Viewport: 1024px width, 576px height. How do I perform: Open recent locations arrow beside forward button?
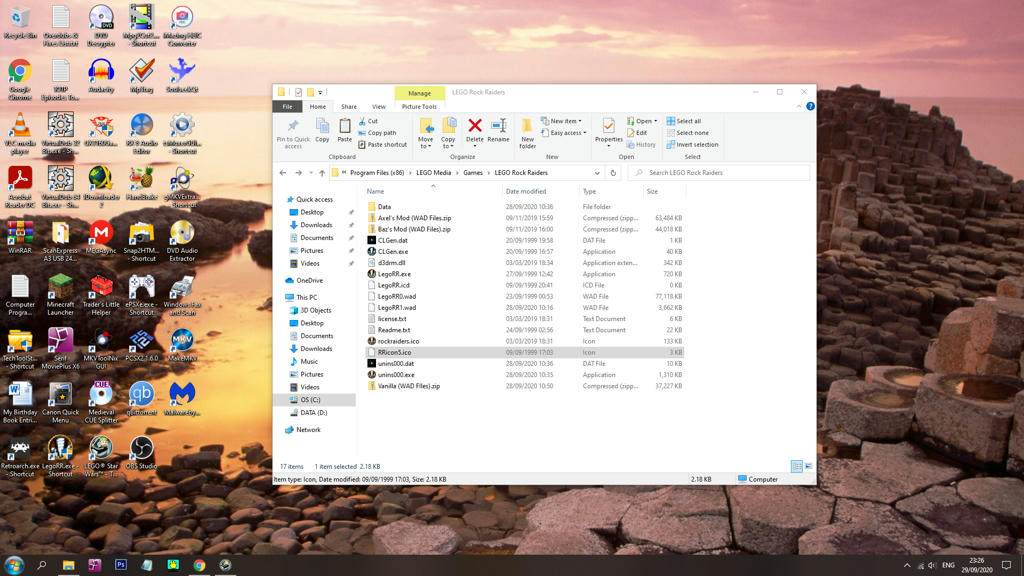pyautogui.click(x=311, y=173)
